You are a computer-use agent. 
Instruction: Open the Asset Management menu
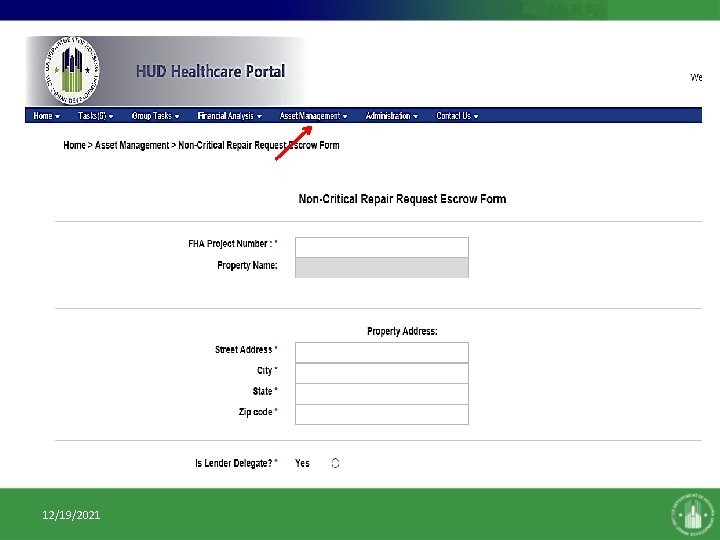(x=313, y=116)
